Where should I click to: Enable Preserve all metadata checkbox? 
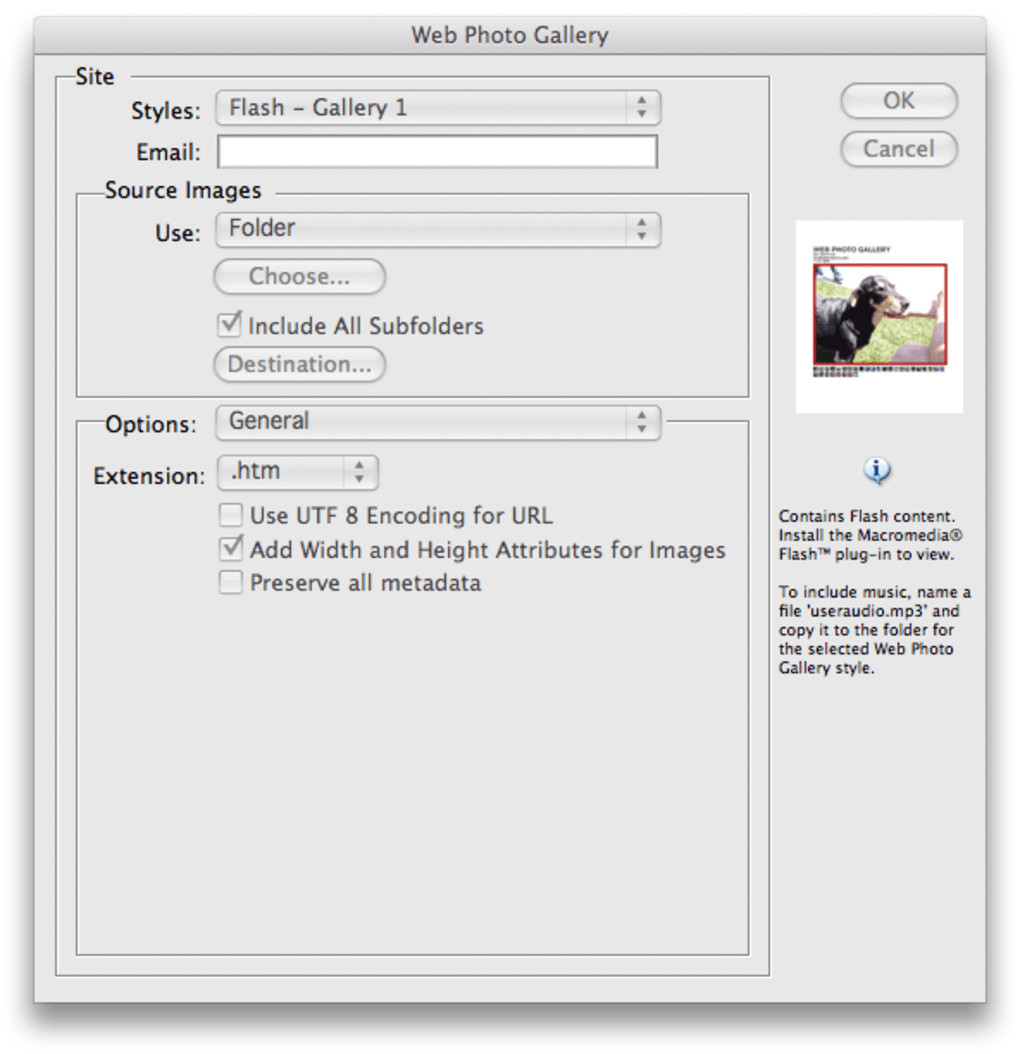pyautogui.click(x=231, y=582)
